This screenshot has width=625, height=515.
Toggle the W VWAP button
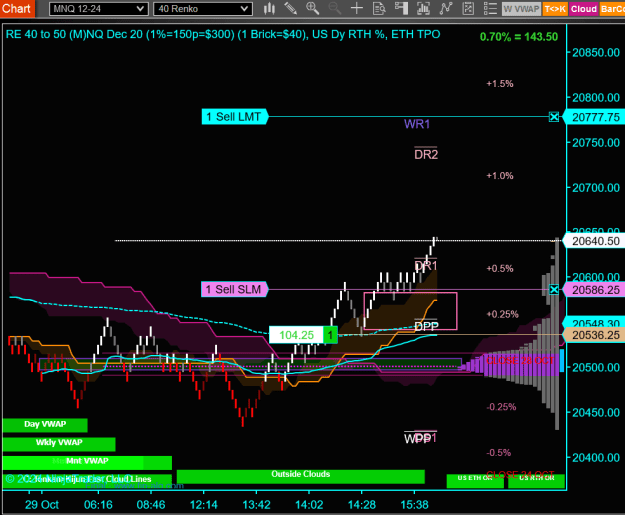(x=521, y=9)
